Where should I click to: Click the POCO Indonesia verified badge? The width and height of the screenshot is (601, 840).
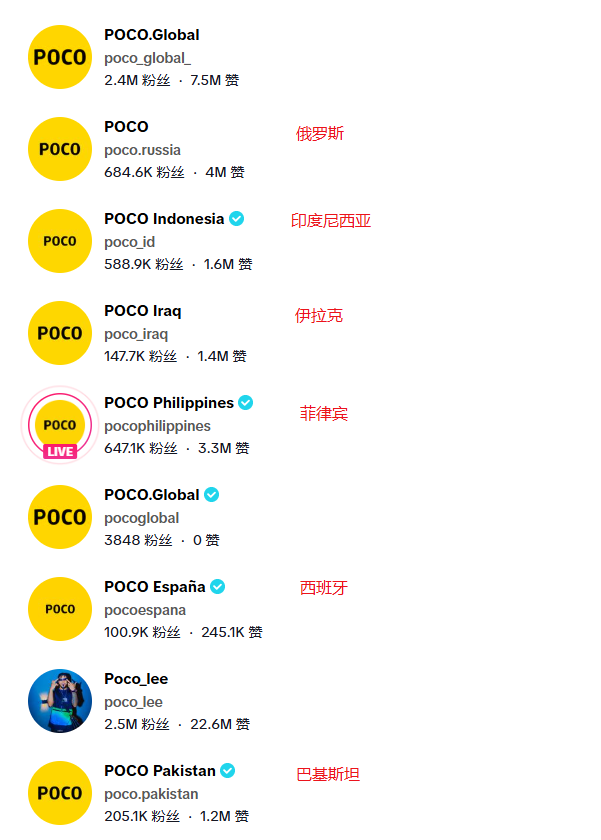click(x=237, y=219)
